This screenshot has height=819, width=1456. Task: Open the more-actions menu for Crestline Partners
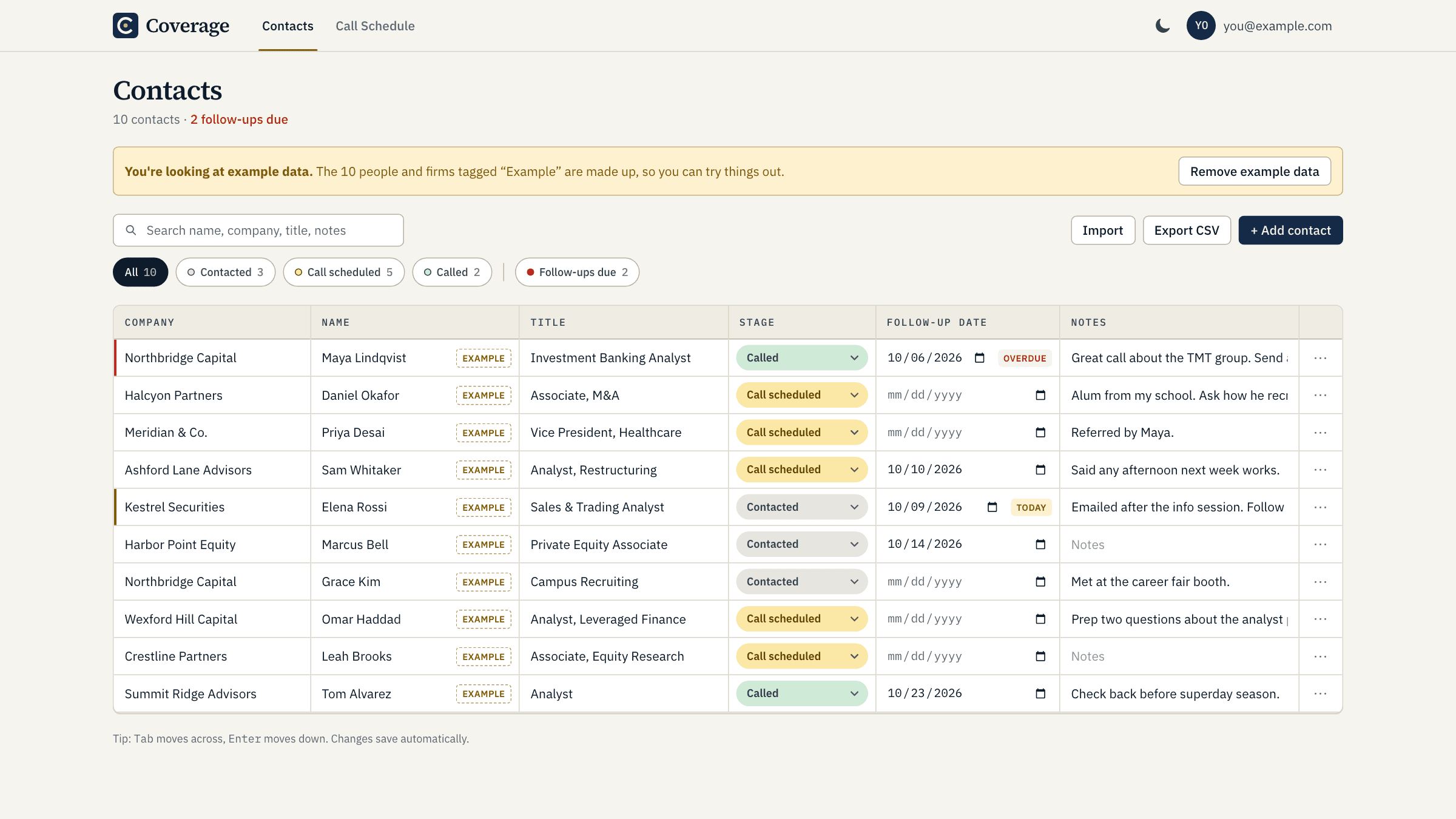(1320, 656)
